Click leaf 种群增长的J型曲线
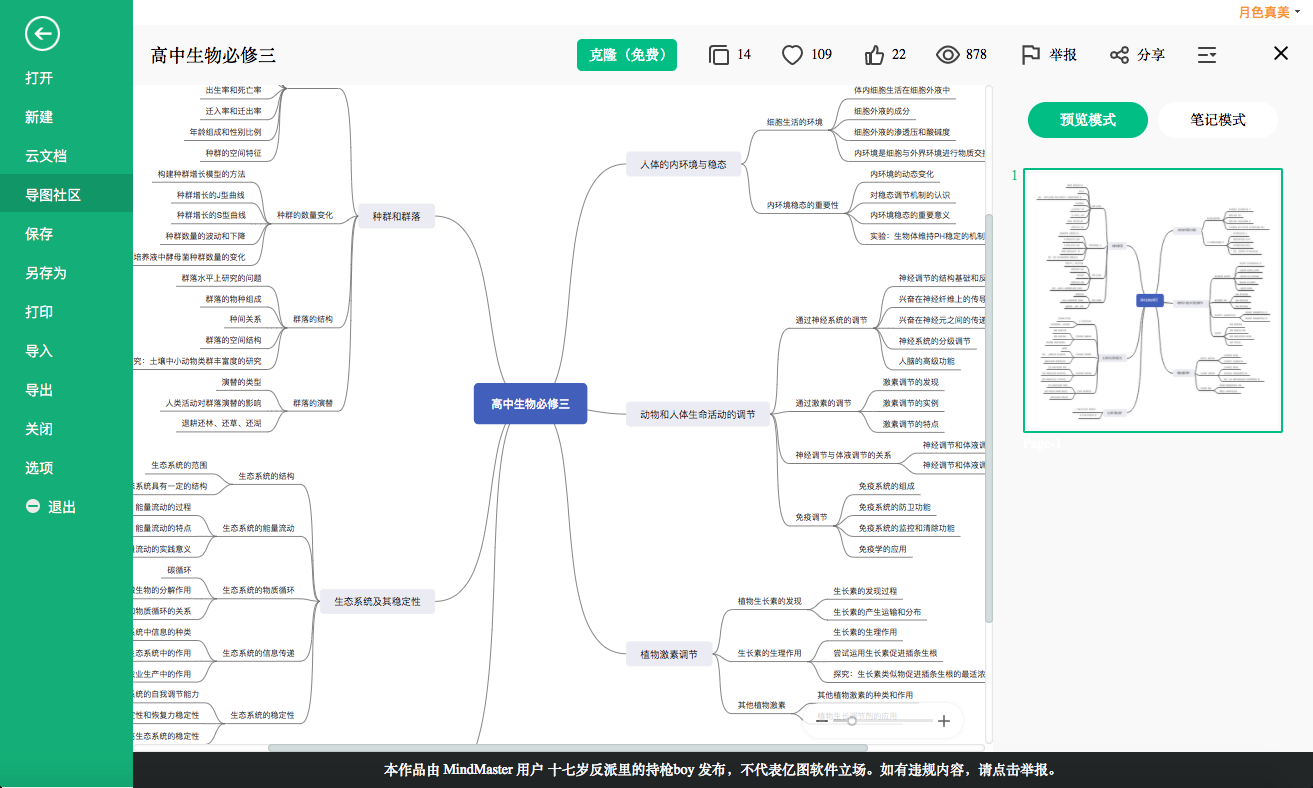The width and height of the screenshot is (1313, 788). click(211, 195)
